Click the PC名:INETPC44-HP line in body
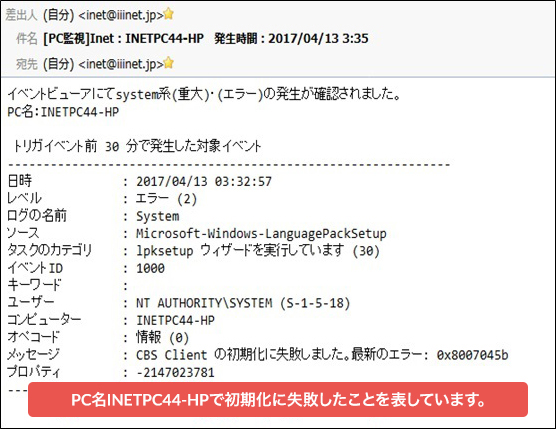556x429 pixels. pyautogui.click(x=63, y=112)
